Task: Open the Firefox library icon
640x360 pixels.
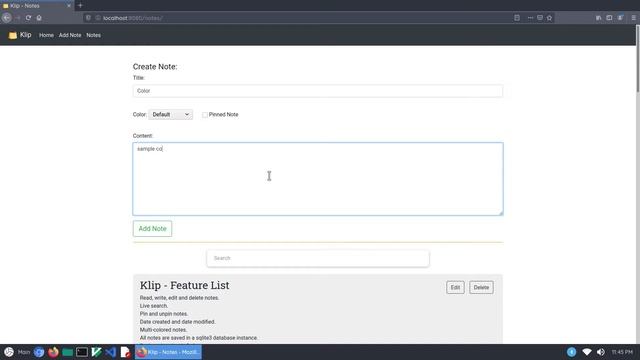Action: (x=598, y=18)
